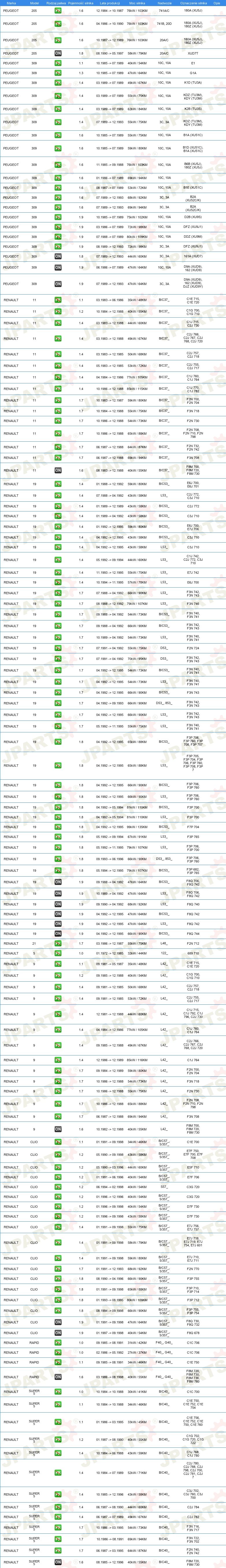The width and height of the screenshot is (226, 1568).
Task: Click diesel ON icon in the Rapid F8M row
Action: 58,1377
